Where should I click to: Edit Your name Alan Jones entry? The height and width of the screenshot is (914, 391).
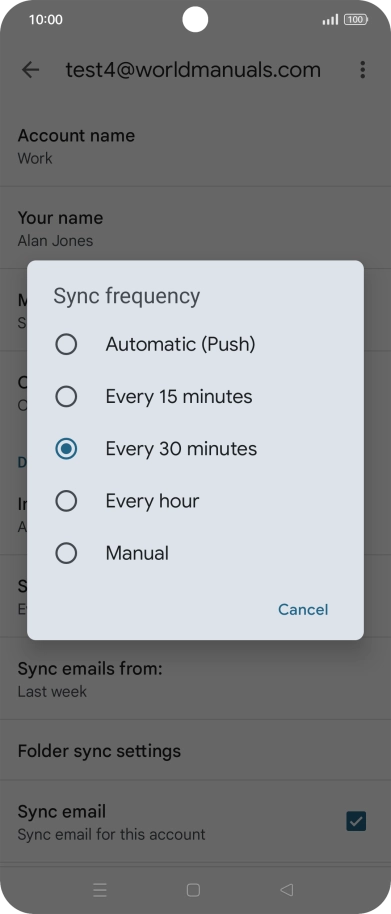(x=195, y=228)
